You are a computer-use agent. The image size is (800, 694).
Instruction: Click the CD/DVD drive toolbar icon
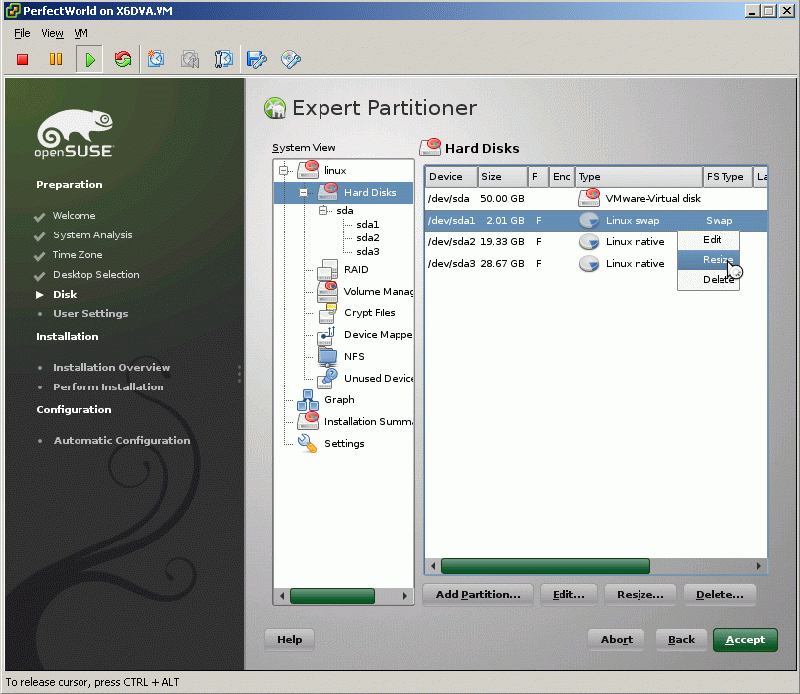click(x=291, y=60)
